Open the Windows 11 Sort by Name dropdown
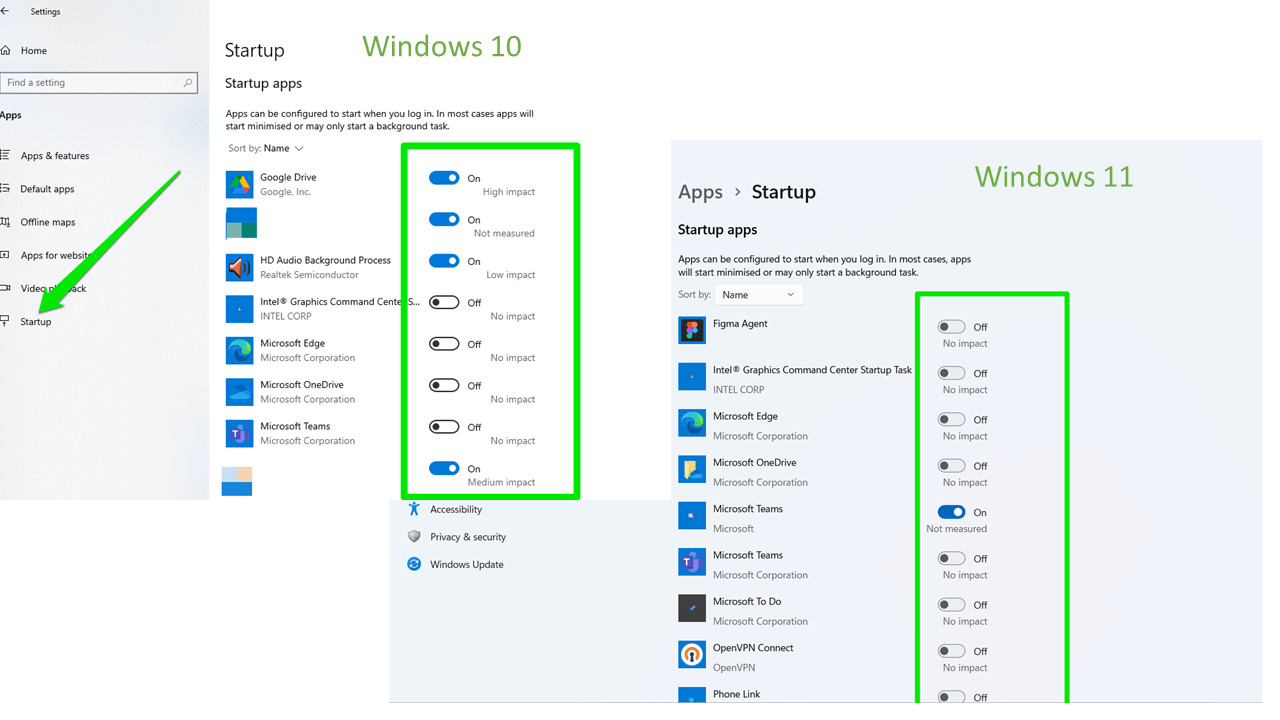 (759, 295)
